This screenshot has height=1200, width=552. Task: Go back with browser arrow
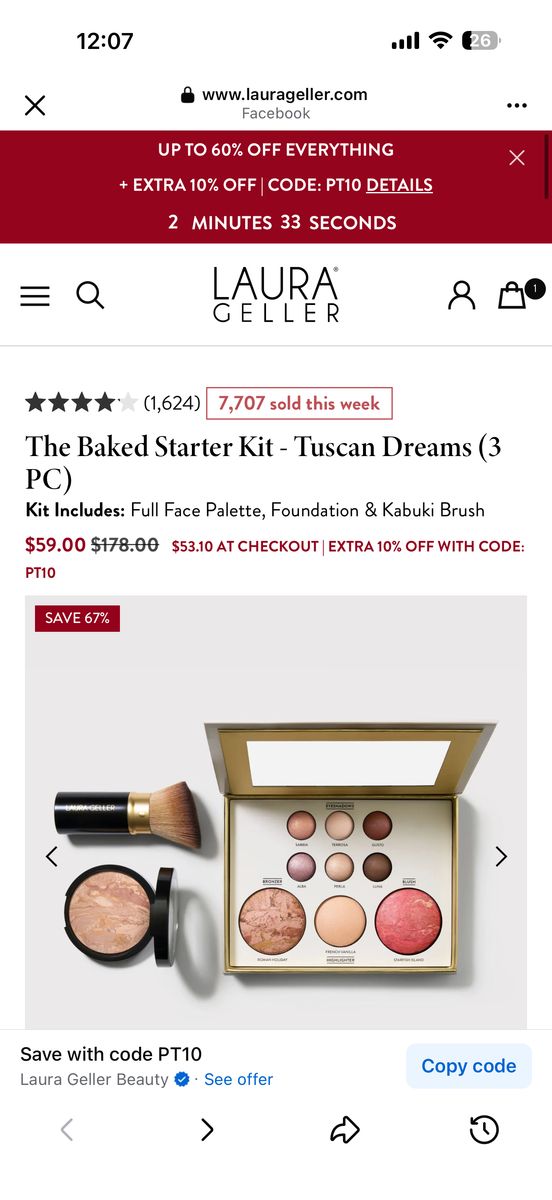click(x=67, y=1130)
